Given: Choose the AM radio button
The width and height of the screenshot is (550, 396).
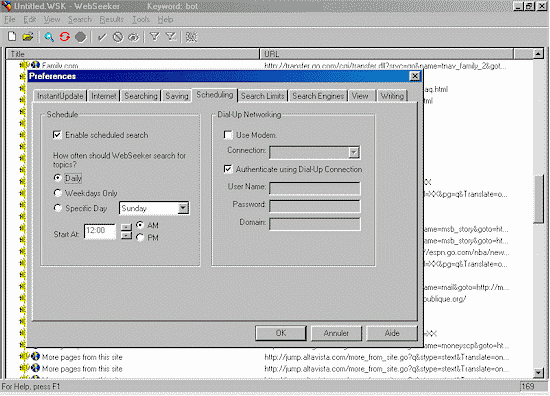Looking at the screenshot, I should tap(140, 225).
